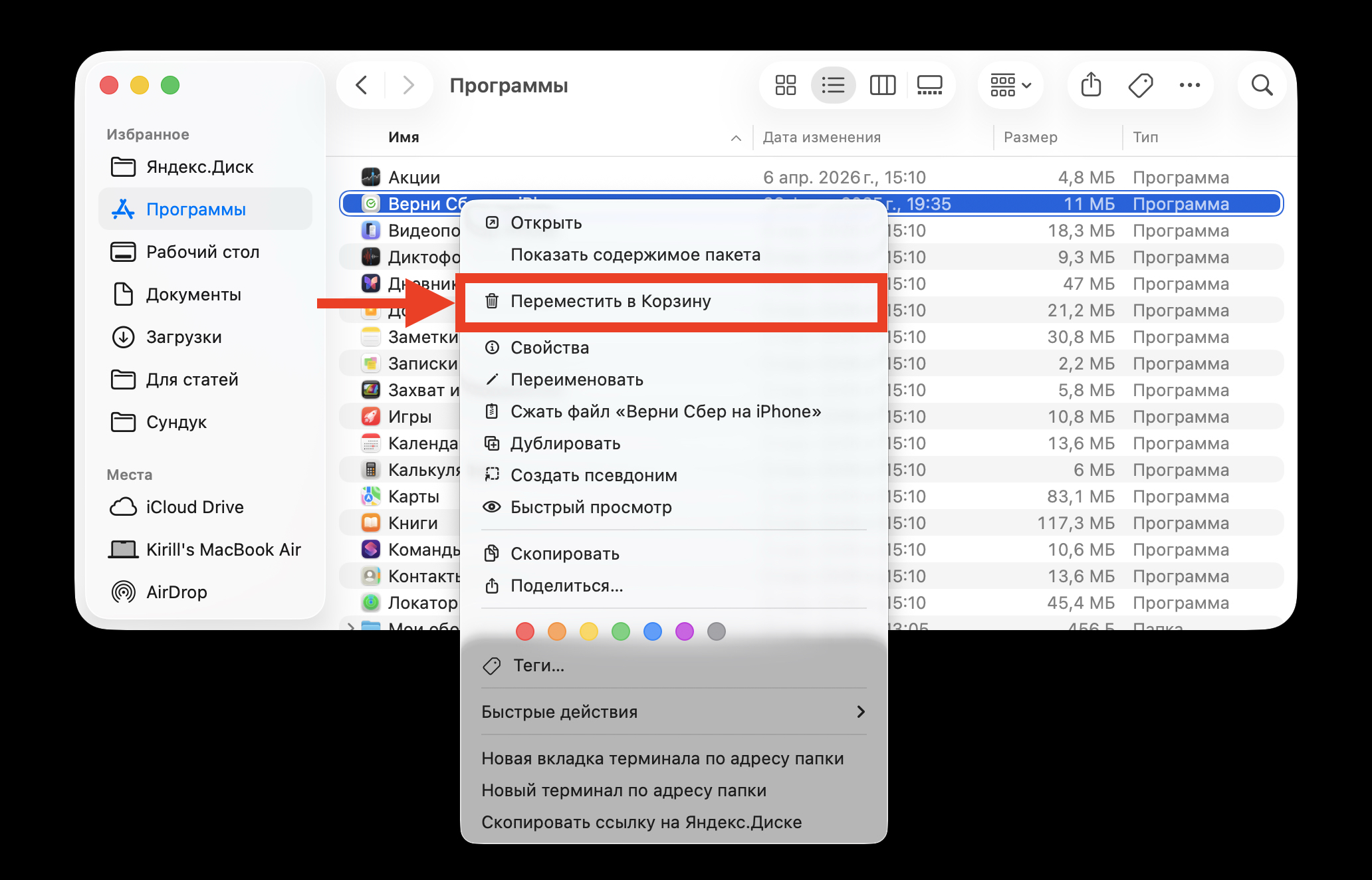
Task: Open iCloud Drive in sidebar
Action: 205,507
